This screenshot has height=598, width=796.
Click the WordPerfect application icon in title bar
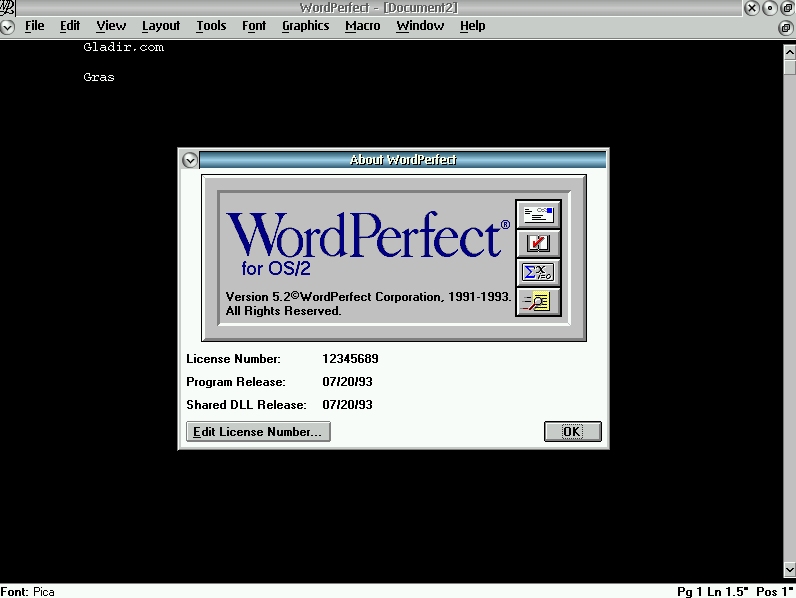point(7,8)
